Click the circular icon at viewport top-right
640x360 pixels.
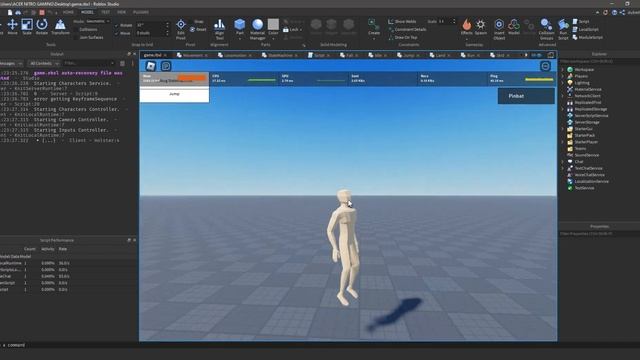point(545,66)
